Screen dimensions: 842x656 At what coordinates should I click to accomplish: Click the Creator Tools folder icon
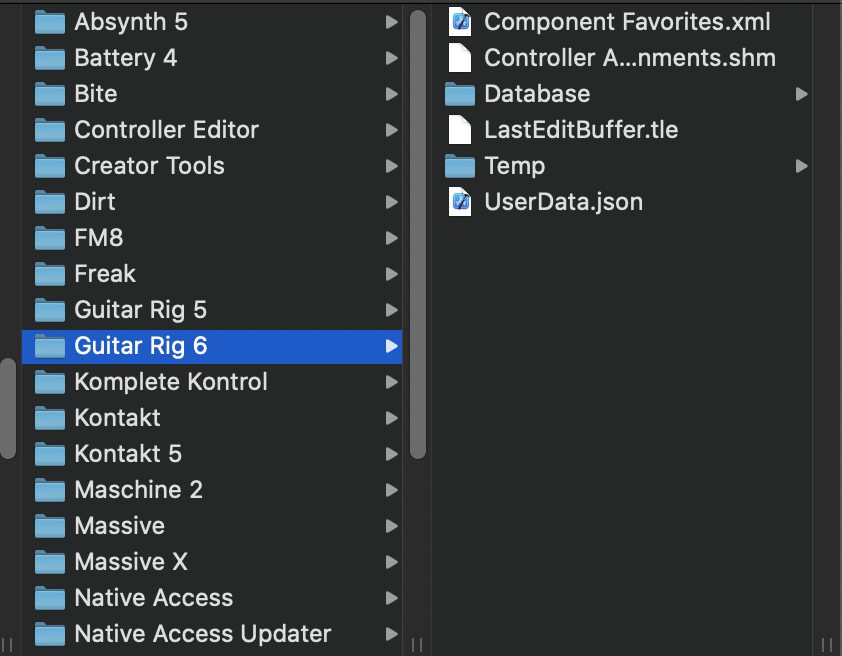point(50,166)
